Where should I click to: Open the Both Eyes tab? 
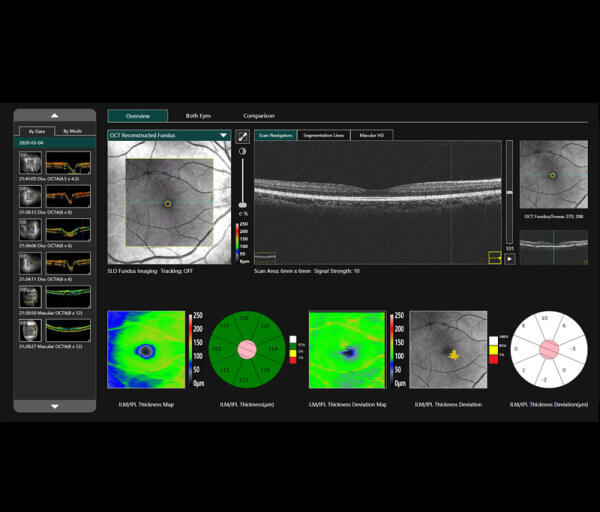(198, 116)
